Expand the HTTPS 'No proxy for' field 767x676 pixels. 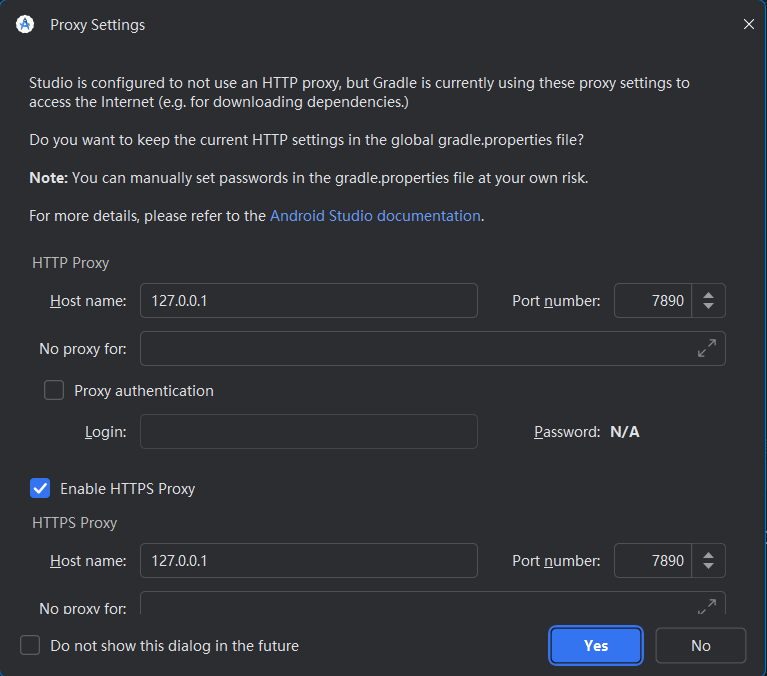[706, 606]
